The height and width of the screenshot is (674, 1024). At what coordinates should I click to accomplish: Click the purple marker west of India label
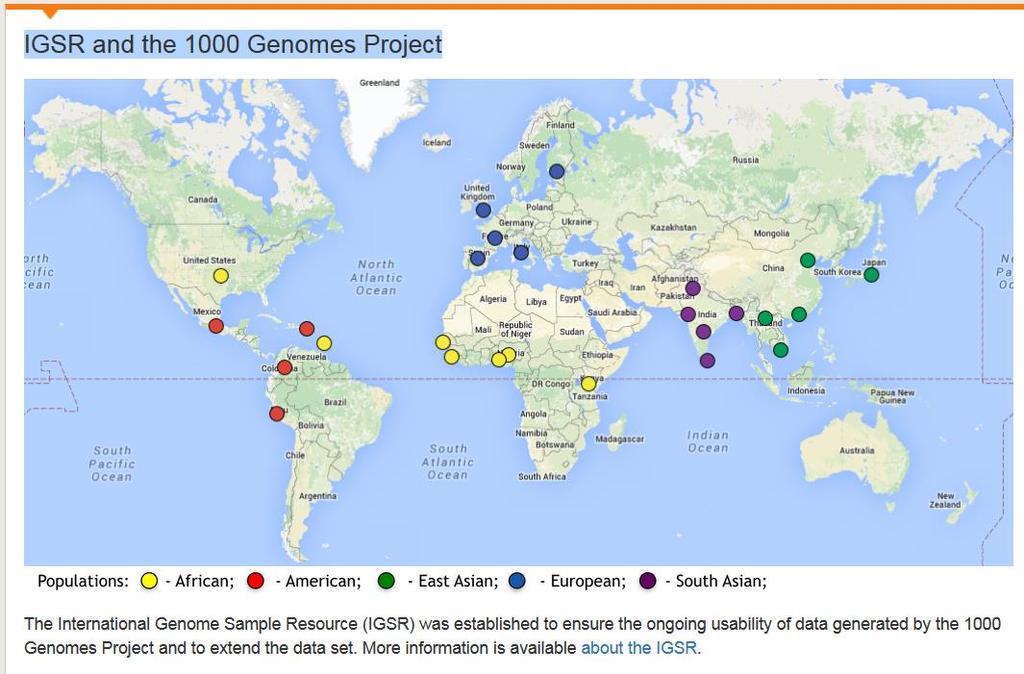click(x=688, y=314)
